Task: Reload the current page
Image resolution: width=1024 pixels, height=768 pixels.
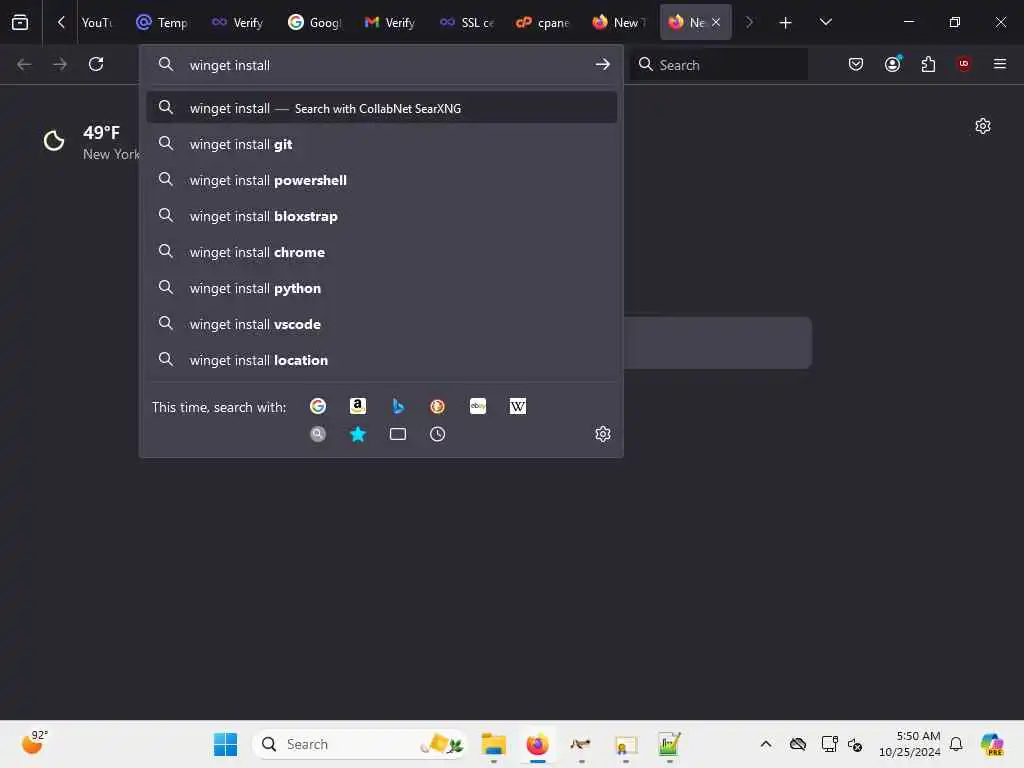Action: [96, 64]
